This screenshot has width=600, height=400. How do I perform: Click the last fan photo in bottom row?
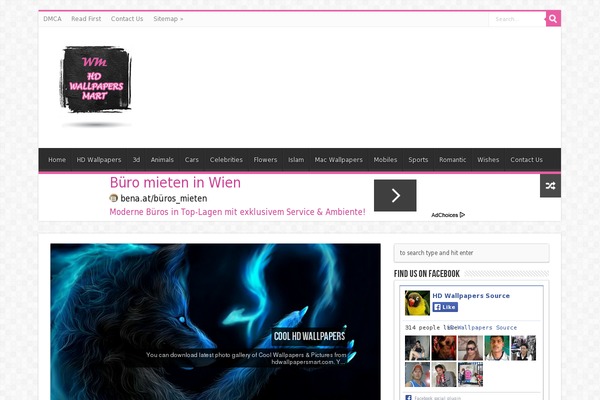pyautogui.click(x=470, y=374)
